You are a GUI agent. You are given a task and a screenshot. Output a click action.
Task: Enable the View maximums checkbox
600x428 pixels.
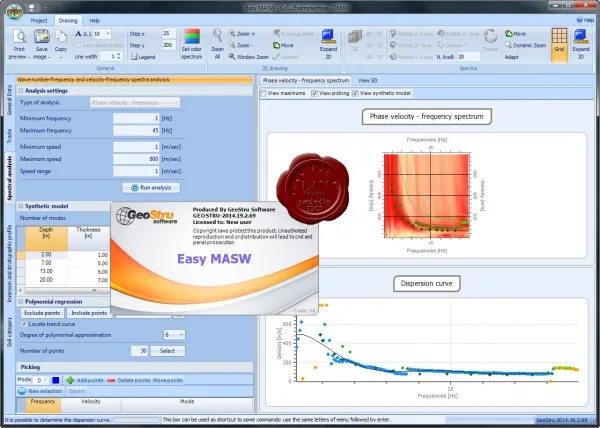pos(263,93)
